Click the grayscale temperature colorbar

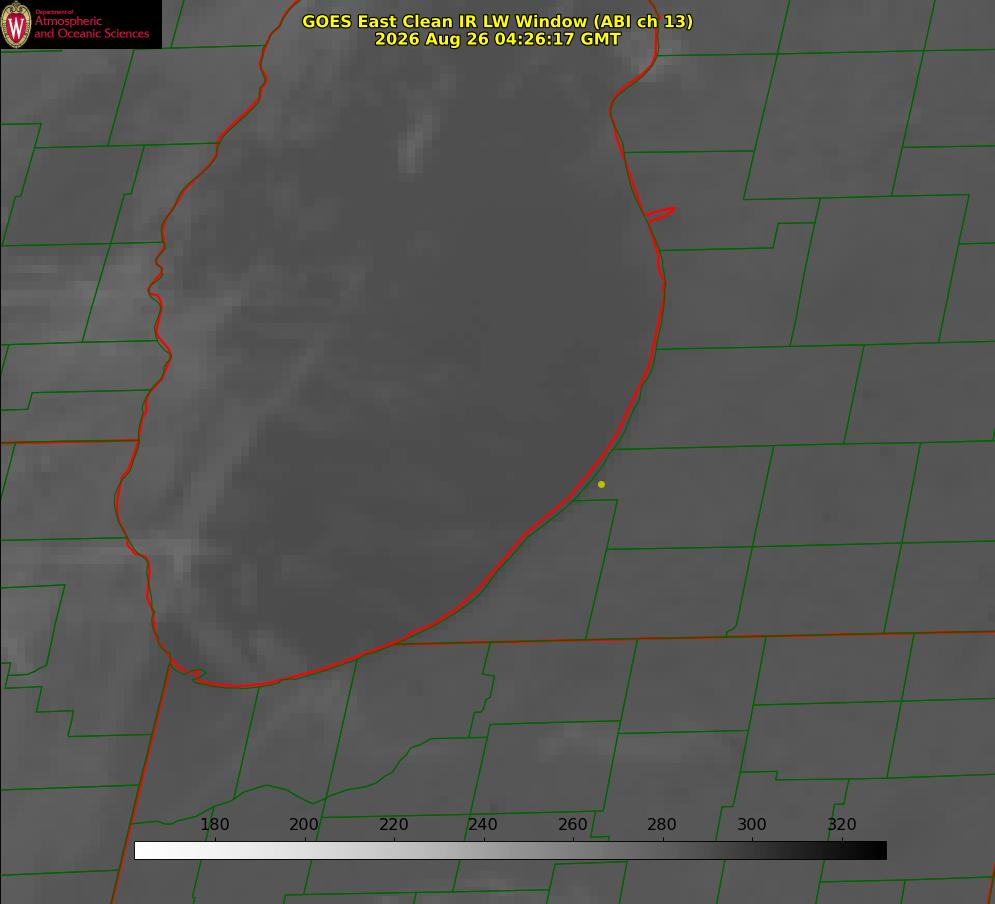click(510, 850)
